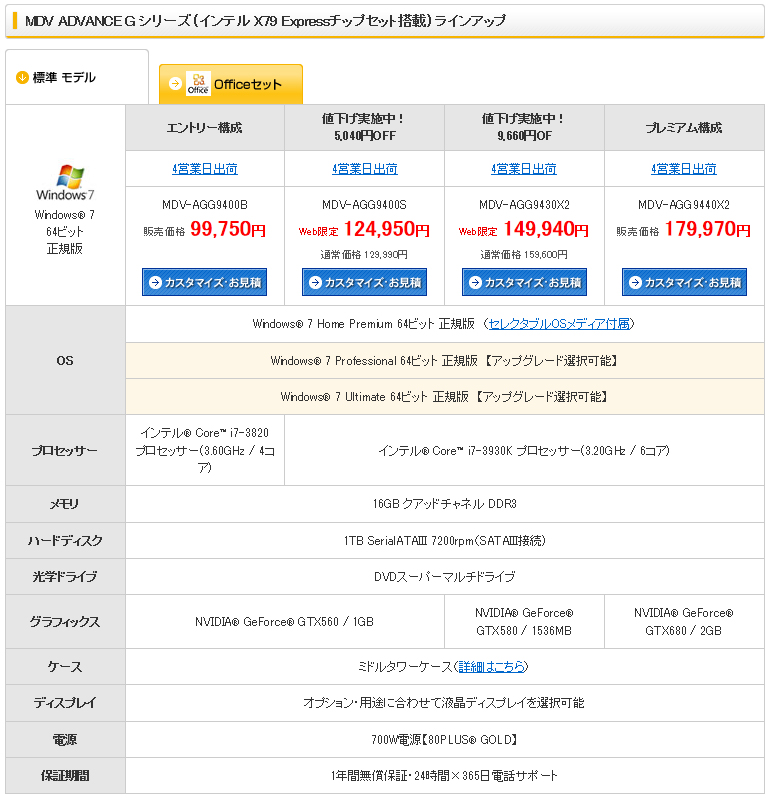Click the Core i7-3930K processor cell
Image resolution: width=769 pixels, height=798 pixels.
point(524,450)
